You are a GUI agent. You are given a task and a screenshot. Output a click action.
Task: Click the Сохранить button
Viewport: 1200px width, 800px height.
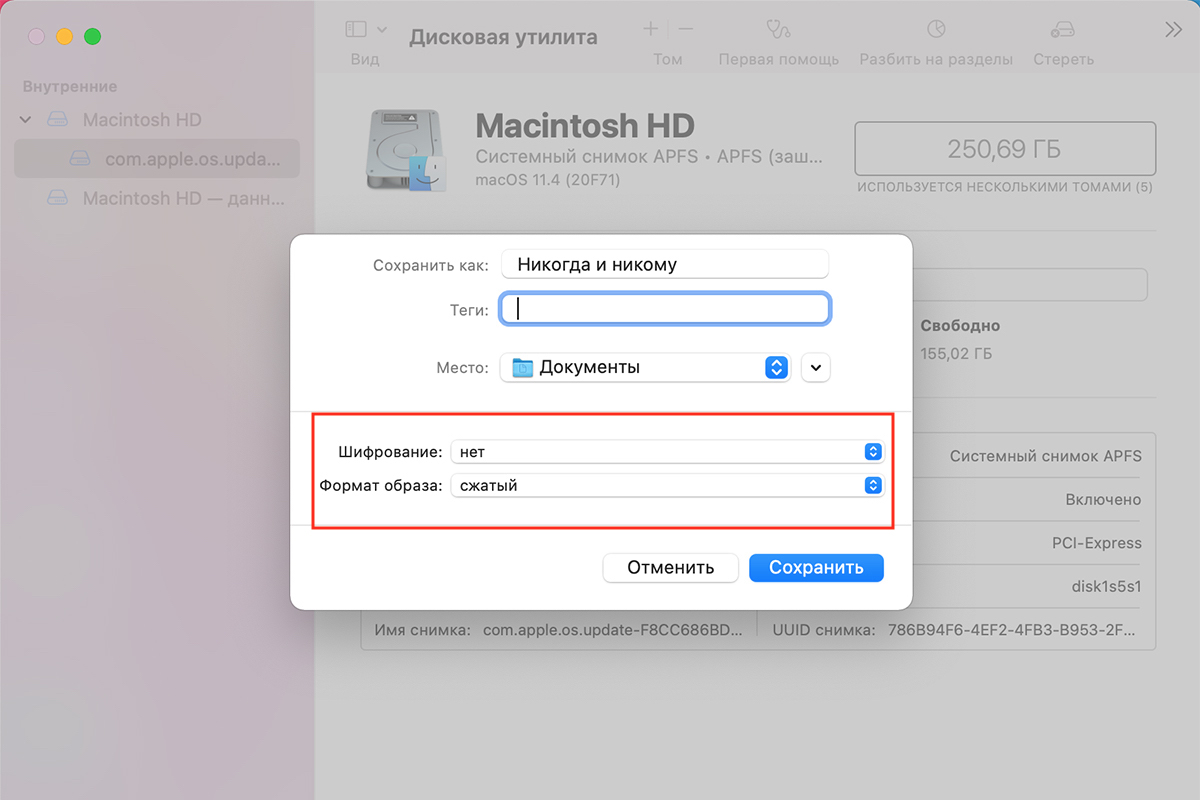coord(816,568)
